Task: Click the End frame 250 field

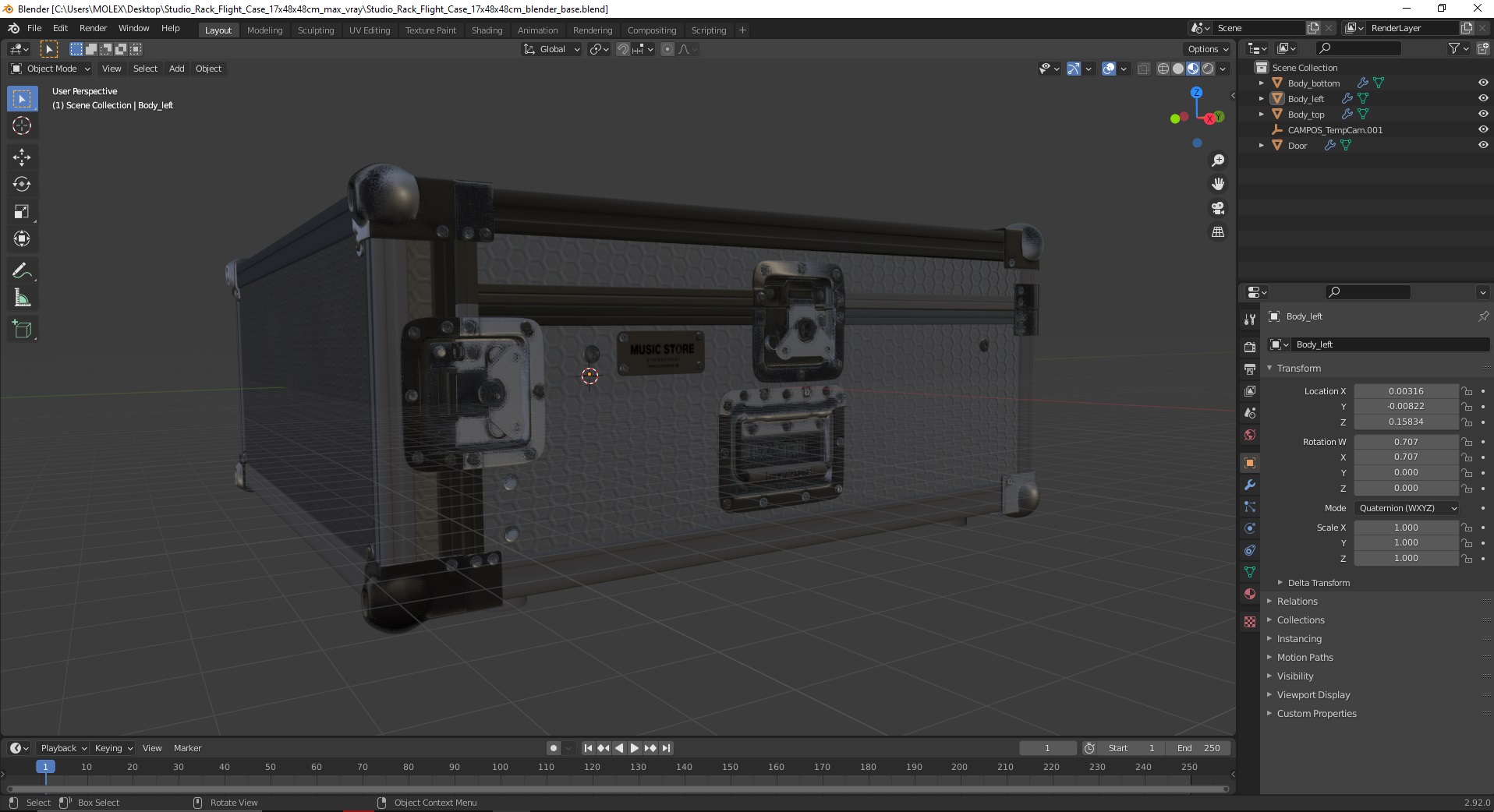Action: point(1198,748)
